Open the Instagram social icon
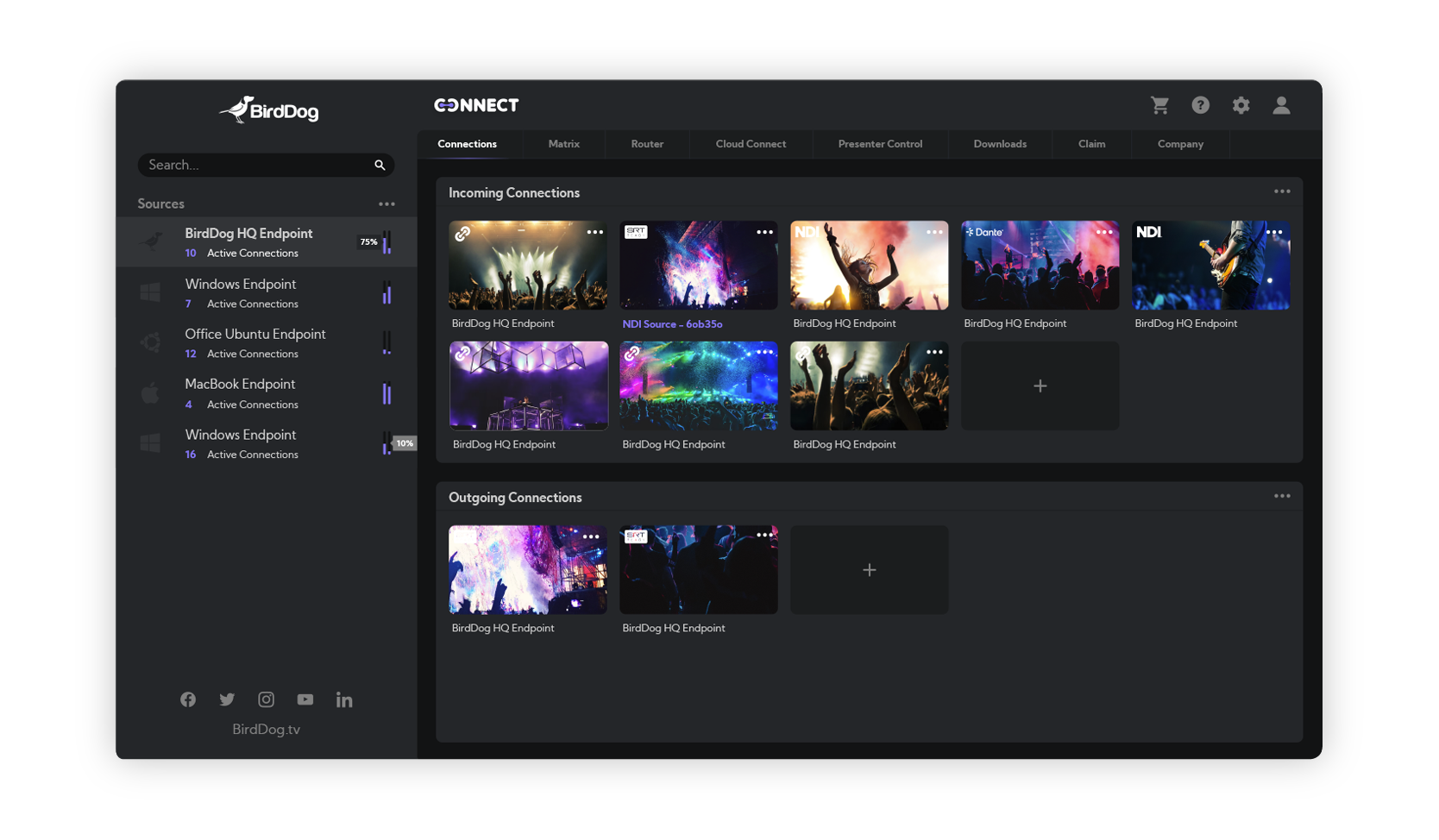The width and height of the screenshot is (1439, 840). [266, 699]
